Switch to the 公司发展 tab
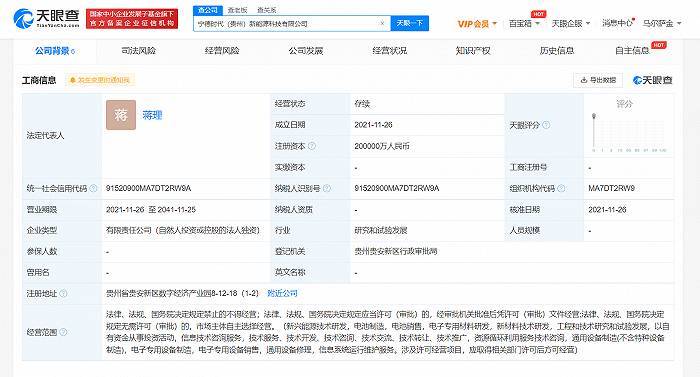Screen dimensions: 700x377 (306, 51)
